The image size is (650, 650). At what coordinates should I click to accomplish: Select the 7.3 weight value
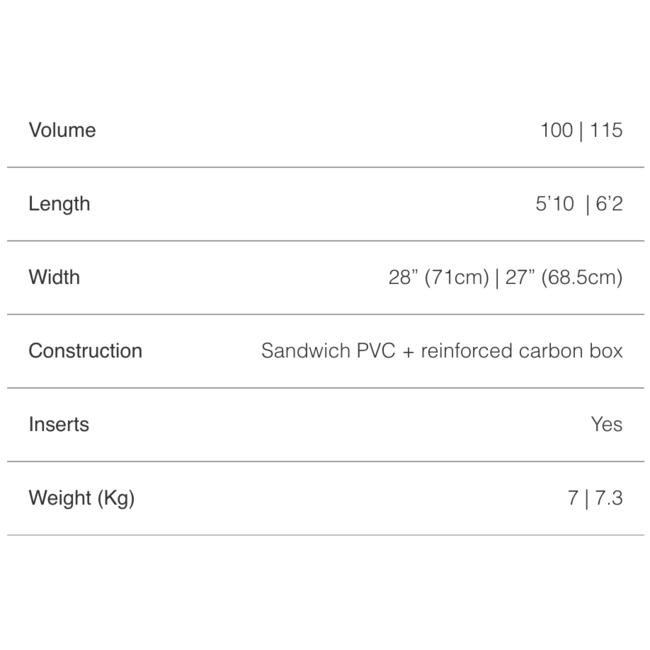coord(608,498)
